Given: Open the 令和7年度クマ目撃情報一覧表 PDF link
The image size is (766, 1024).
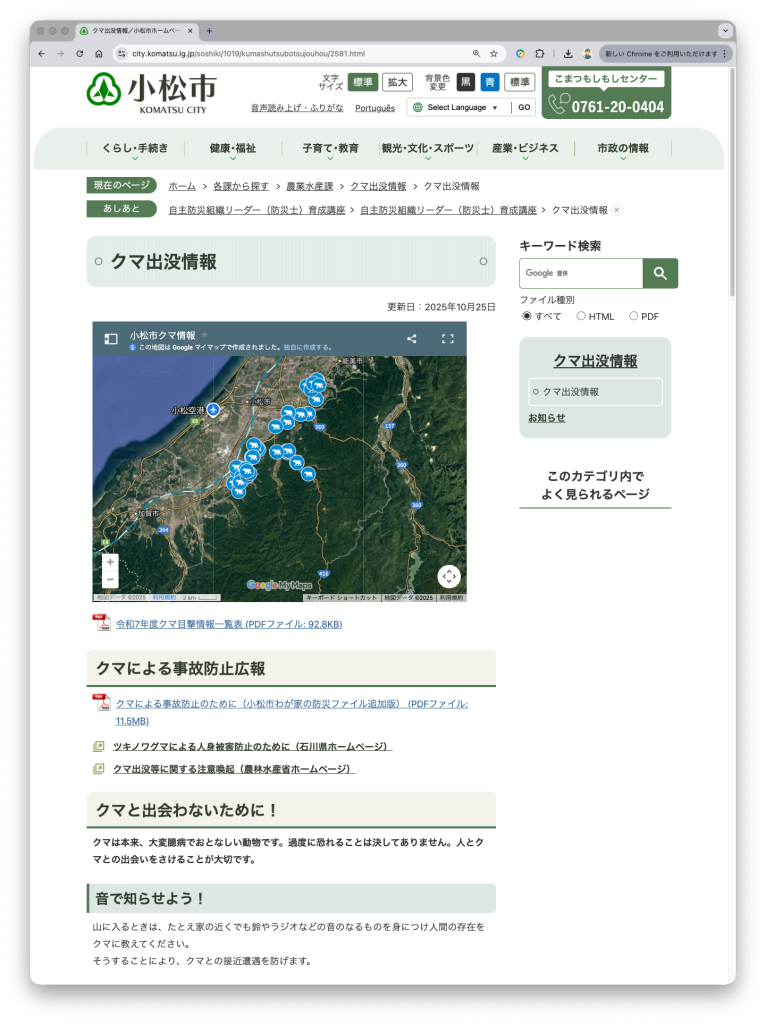Looking at the screenshot, I should tap(228, 624).
